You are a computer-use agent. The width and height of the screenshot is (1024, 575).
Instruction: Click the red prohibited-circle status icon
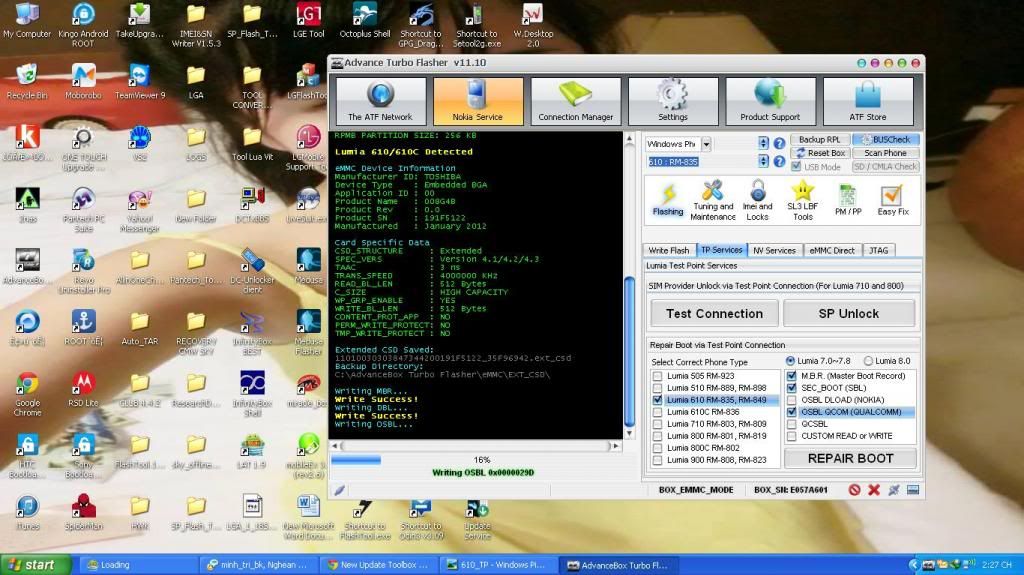coord(854,489)
